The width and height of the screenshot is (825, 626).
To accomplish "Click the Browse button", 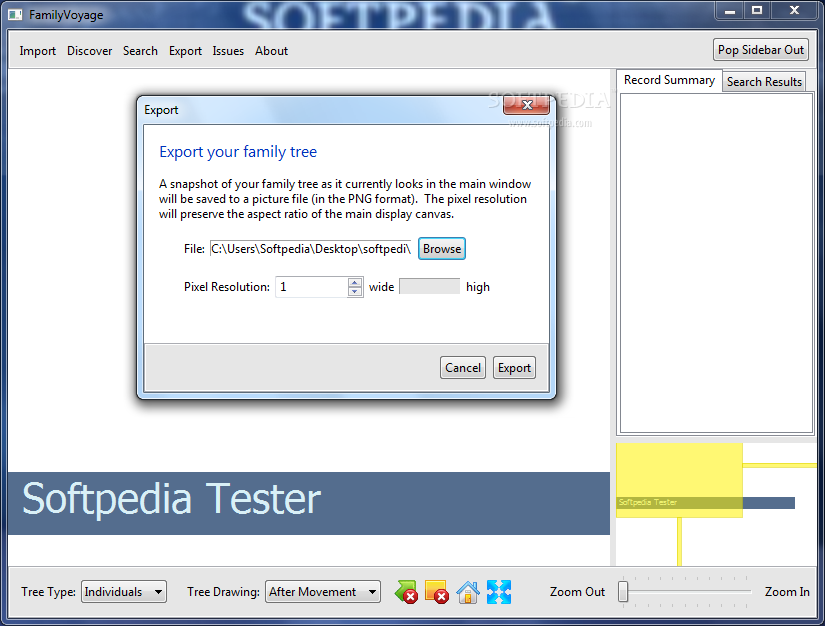I will [442, 249].
